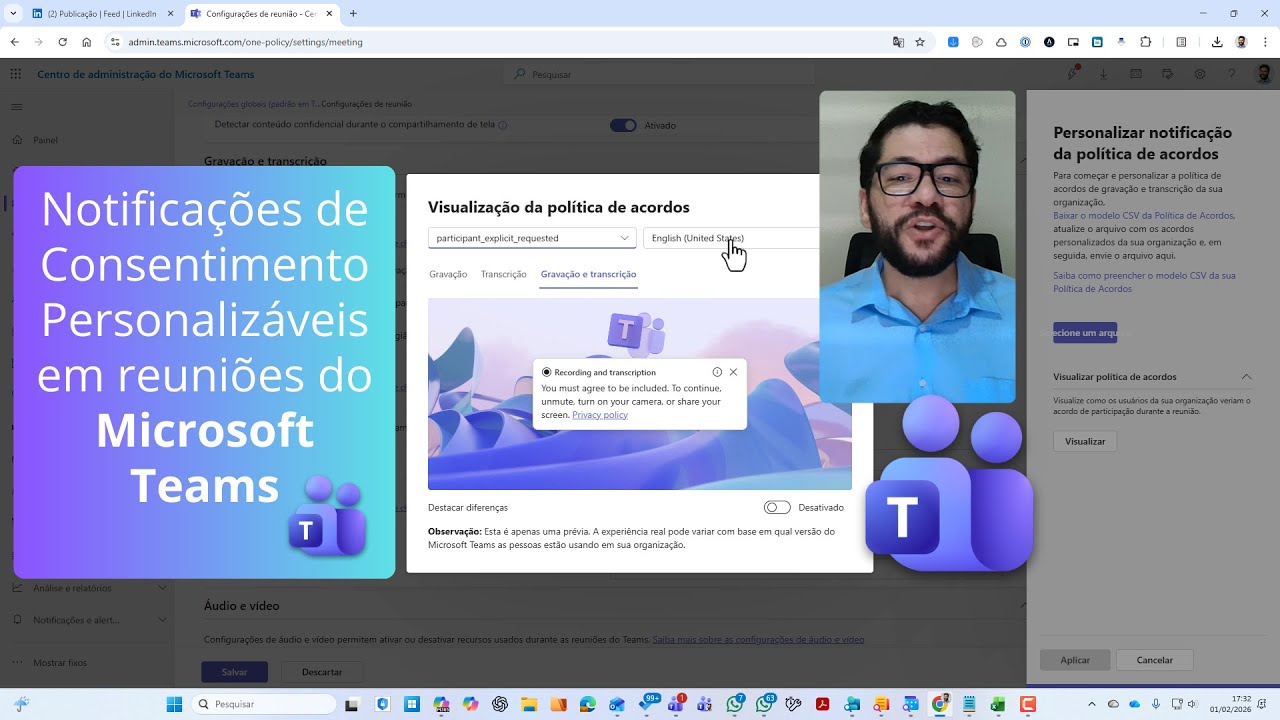Open Chrome downloads icon

[x=1217, y=42]
